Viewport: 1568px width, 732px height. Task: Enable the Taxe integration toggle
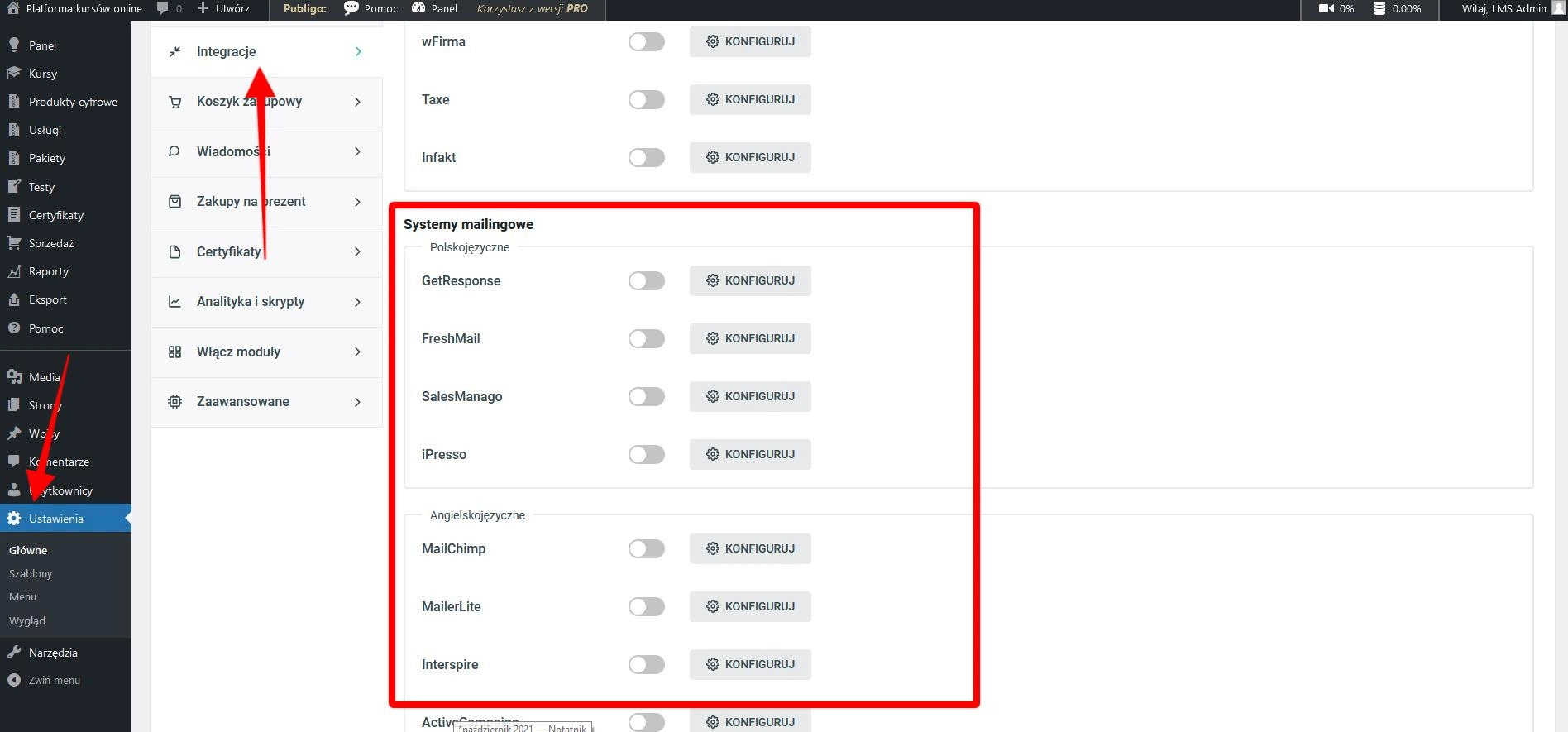(x=647, y=99)
